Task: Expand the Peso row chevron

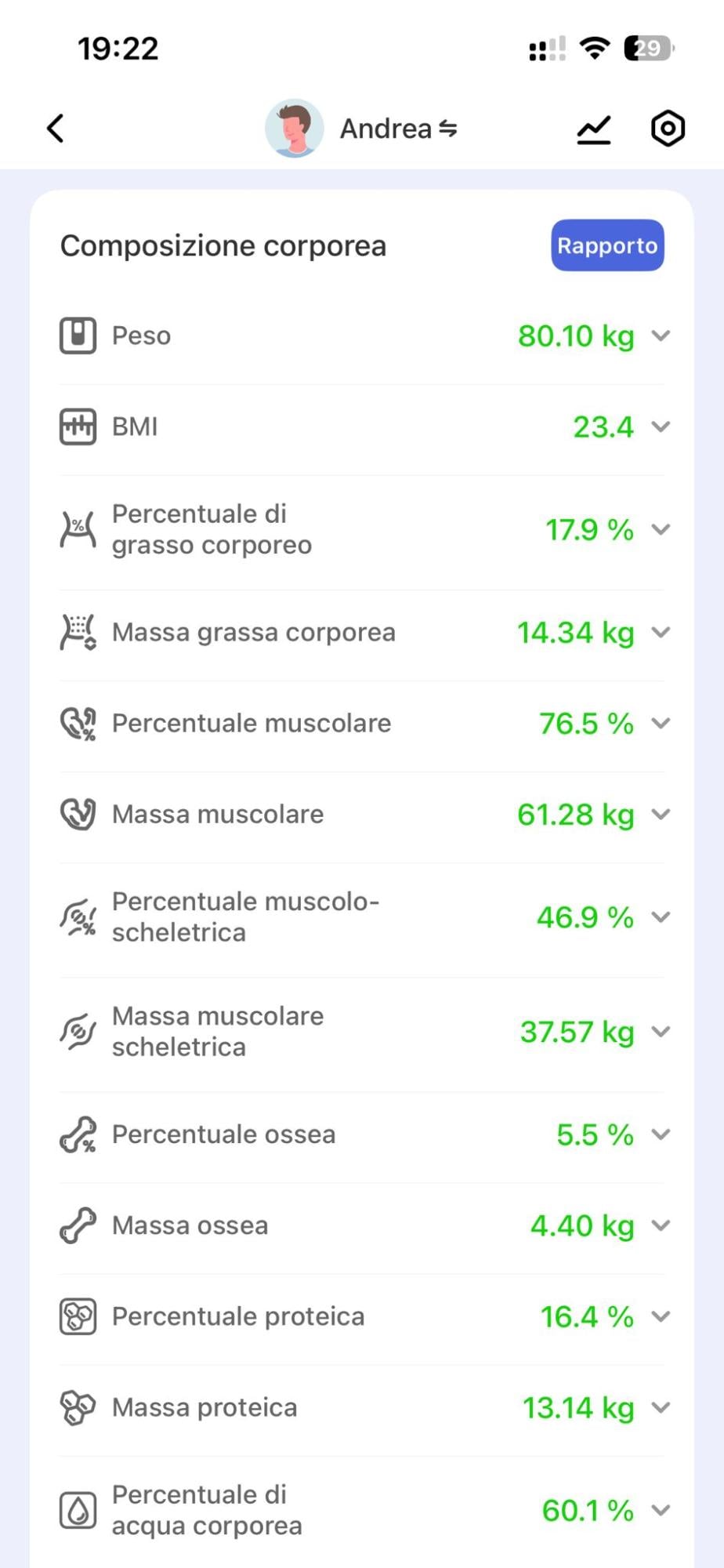Action: click(x=661, y=336)
